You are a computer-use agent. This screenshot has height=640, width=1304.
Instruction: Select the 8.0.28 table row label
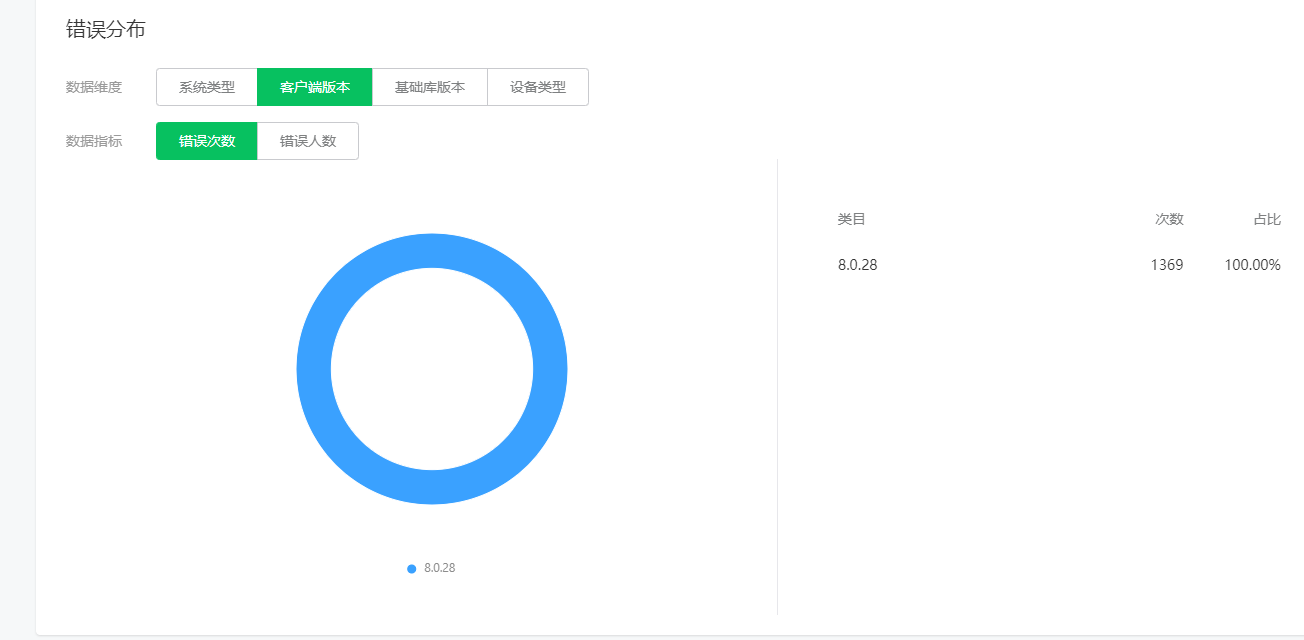[x=857, y=265]
